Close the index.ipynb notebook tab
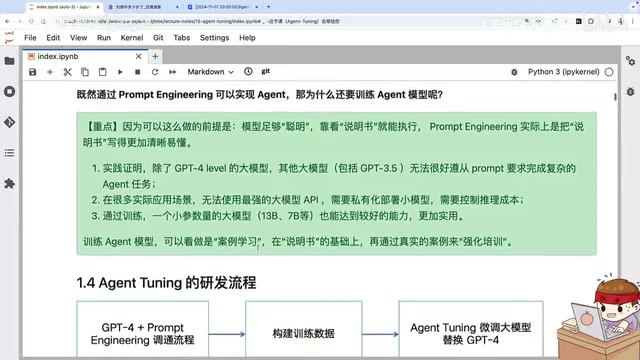 coord(139,56)
